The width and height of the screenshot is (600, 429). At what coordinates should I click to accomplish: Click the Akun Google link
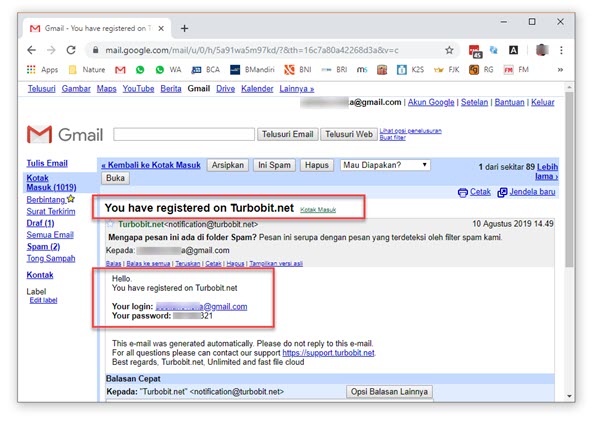pyautogui.click(x=431, y=102)
